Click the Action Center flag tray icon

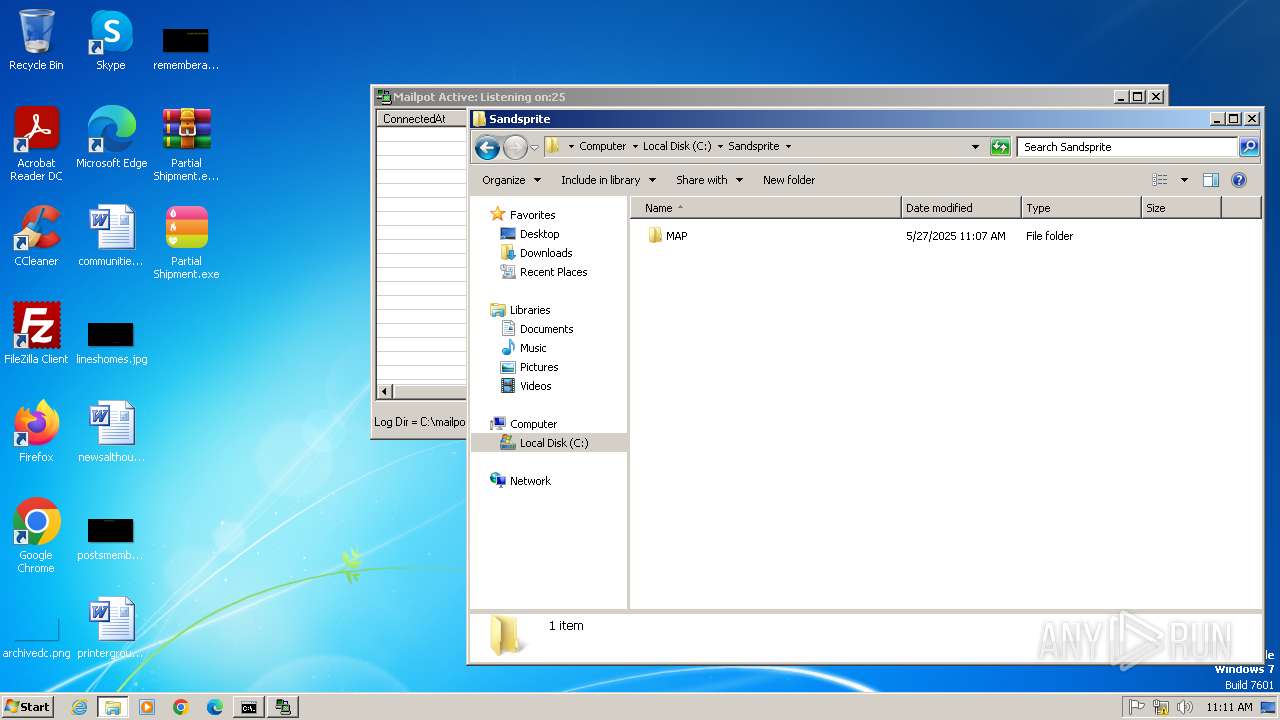pos(1137,707)
